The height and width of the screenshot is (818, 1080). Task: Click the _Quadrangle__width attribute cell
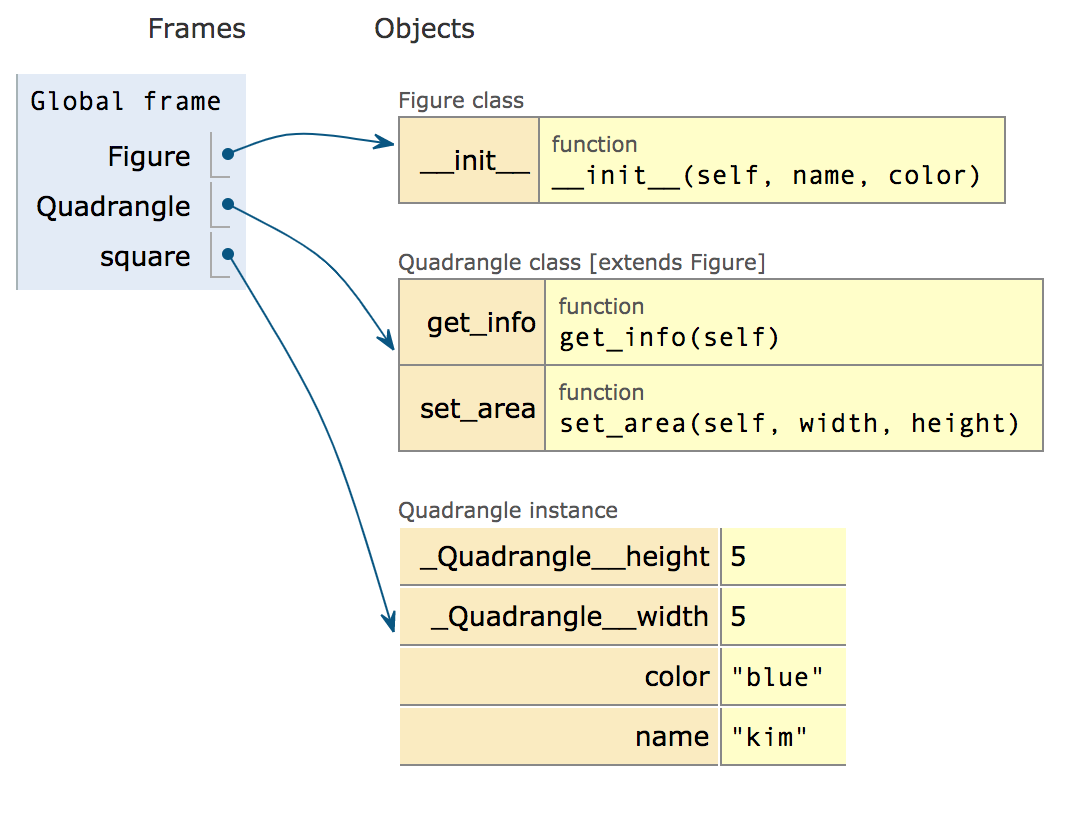559,616
